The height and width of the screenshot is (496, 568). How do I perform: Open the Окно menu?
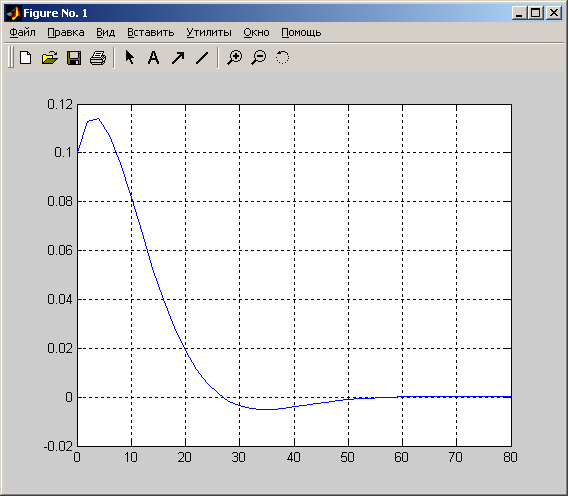coord(256,33)
